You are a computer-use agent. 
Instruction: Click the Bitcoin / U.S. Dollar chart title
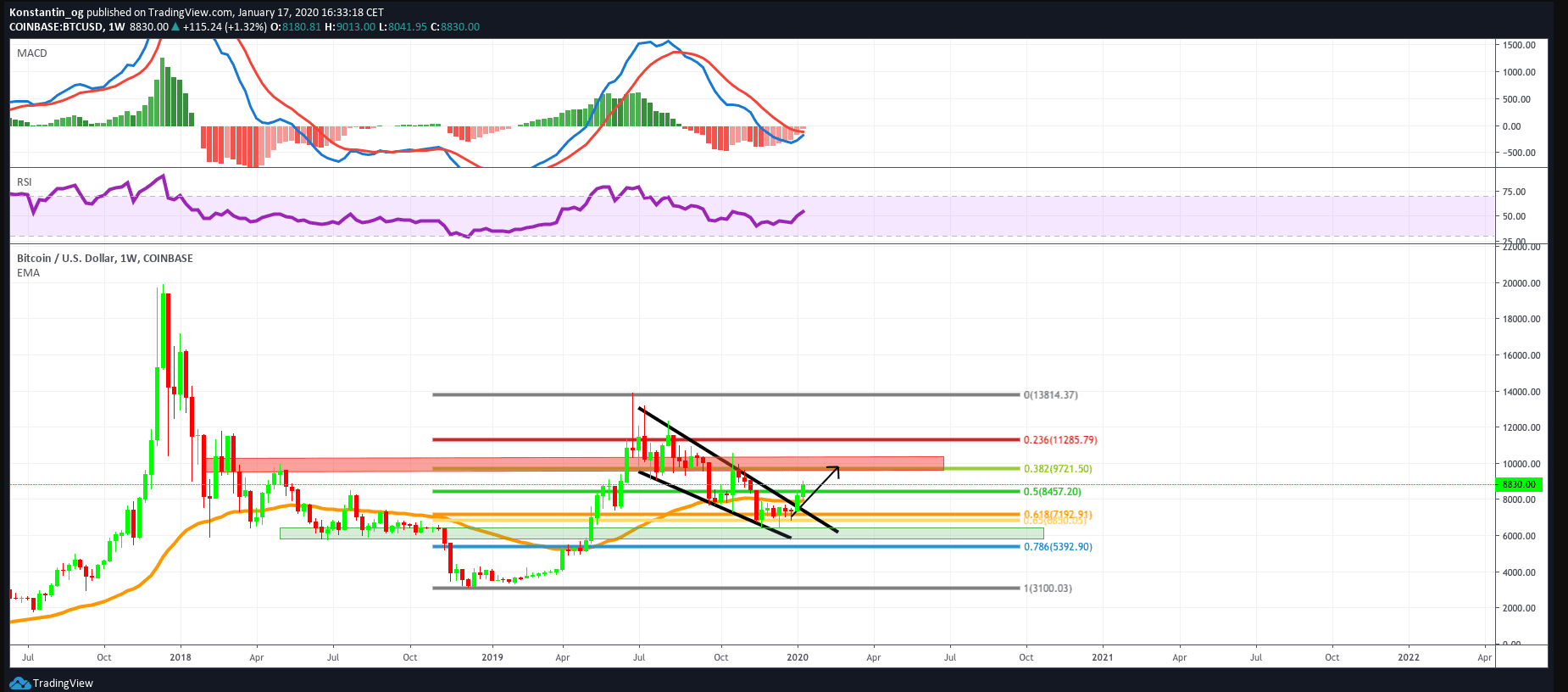(104, 259)
